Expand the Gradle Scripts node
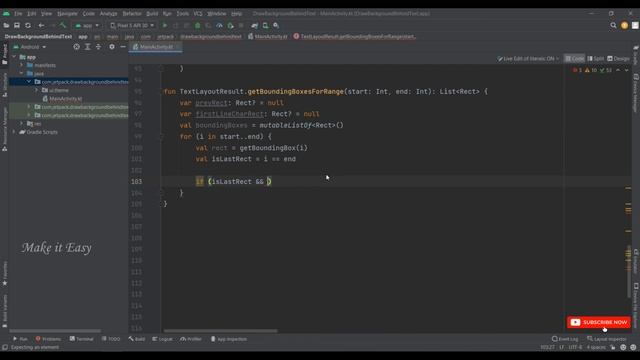The width and height of the screenshot is (640, 360). tap(15, 132)
